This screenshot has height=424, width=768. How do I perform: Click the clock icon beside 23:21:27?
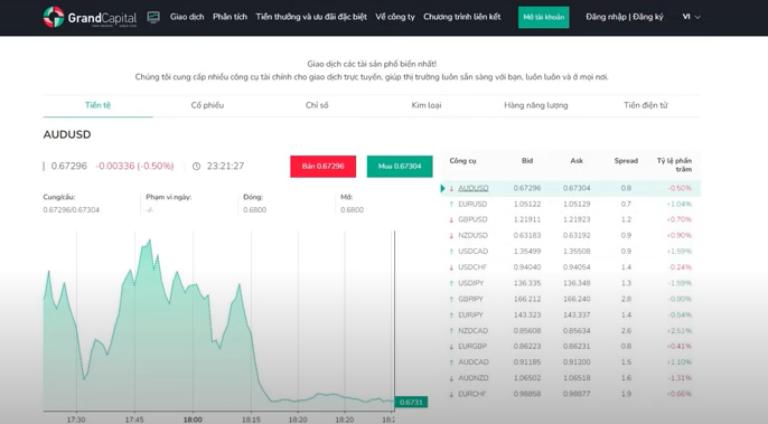click(196, 166)
